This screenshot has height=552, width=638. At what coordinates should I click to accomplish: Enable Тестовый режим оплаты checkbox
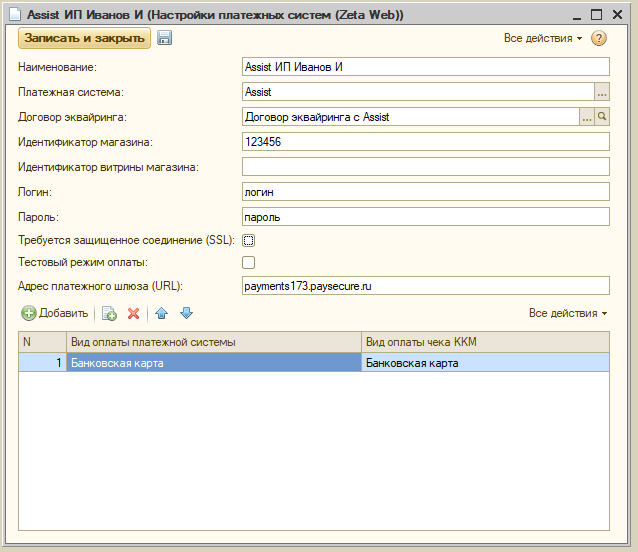pyautogui.click(x=249, y=262)
